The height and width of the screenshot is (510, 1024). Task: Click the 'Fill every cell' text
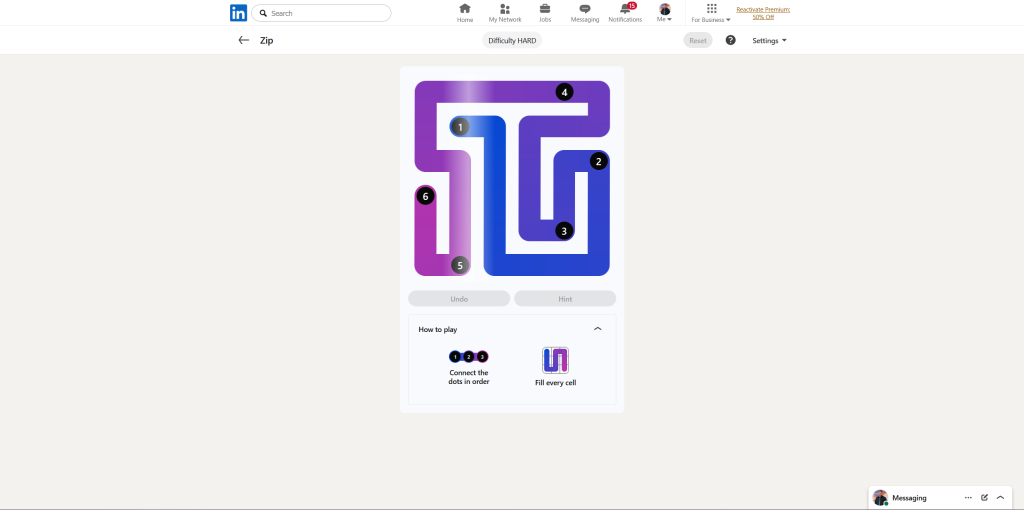pyautogui.click(x=556, y=383)
